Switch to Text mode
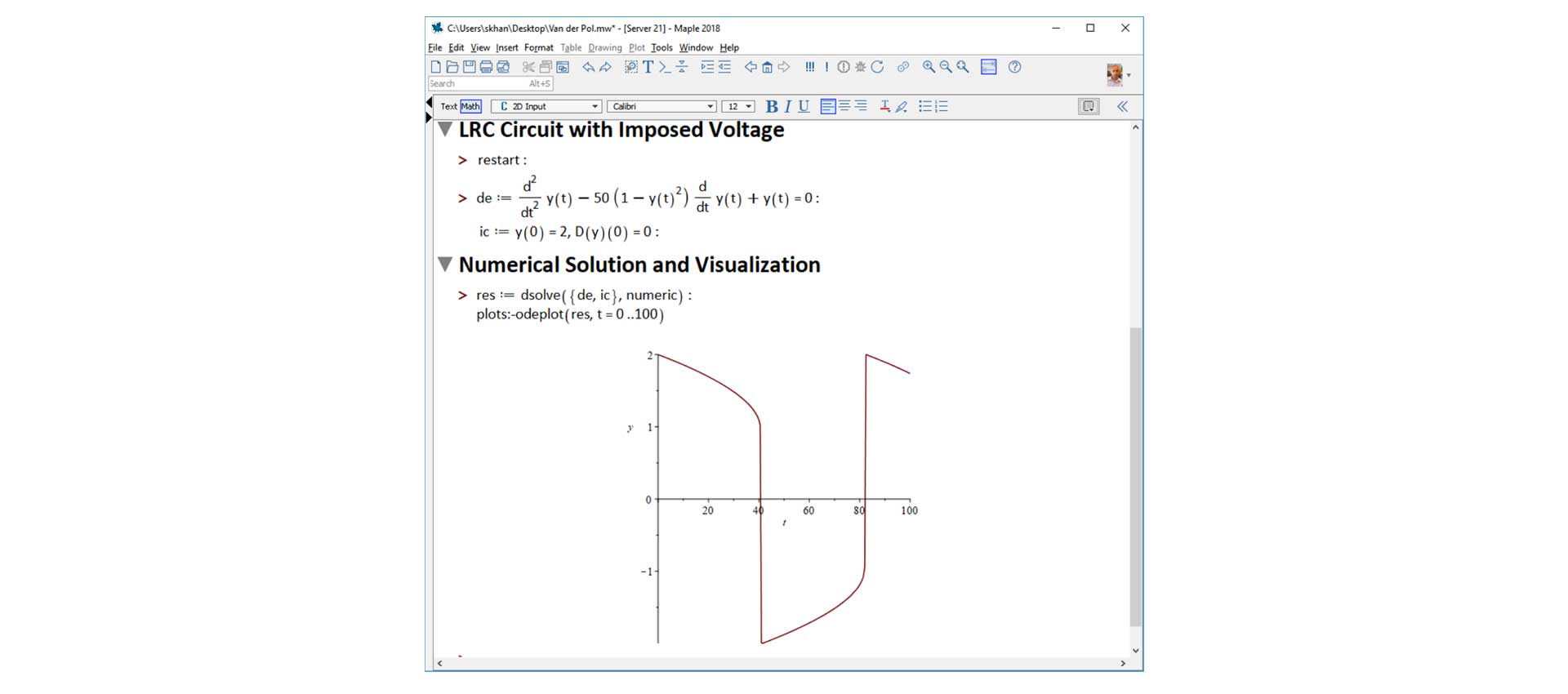The width and height of the screenshot is (1568, 694). click(449, 106)
